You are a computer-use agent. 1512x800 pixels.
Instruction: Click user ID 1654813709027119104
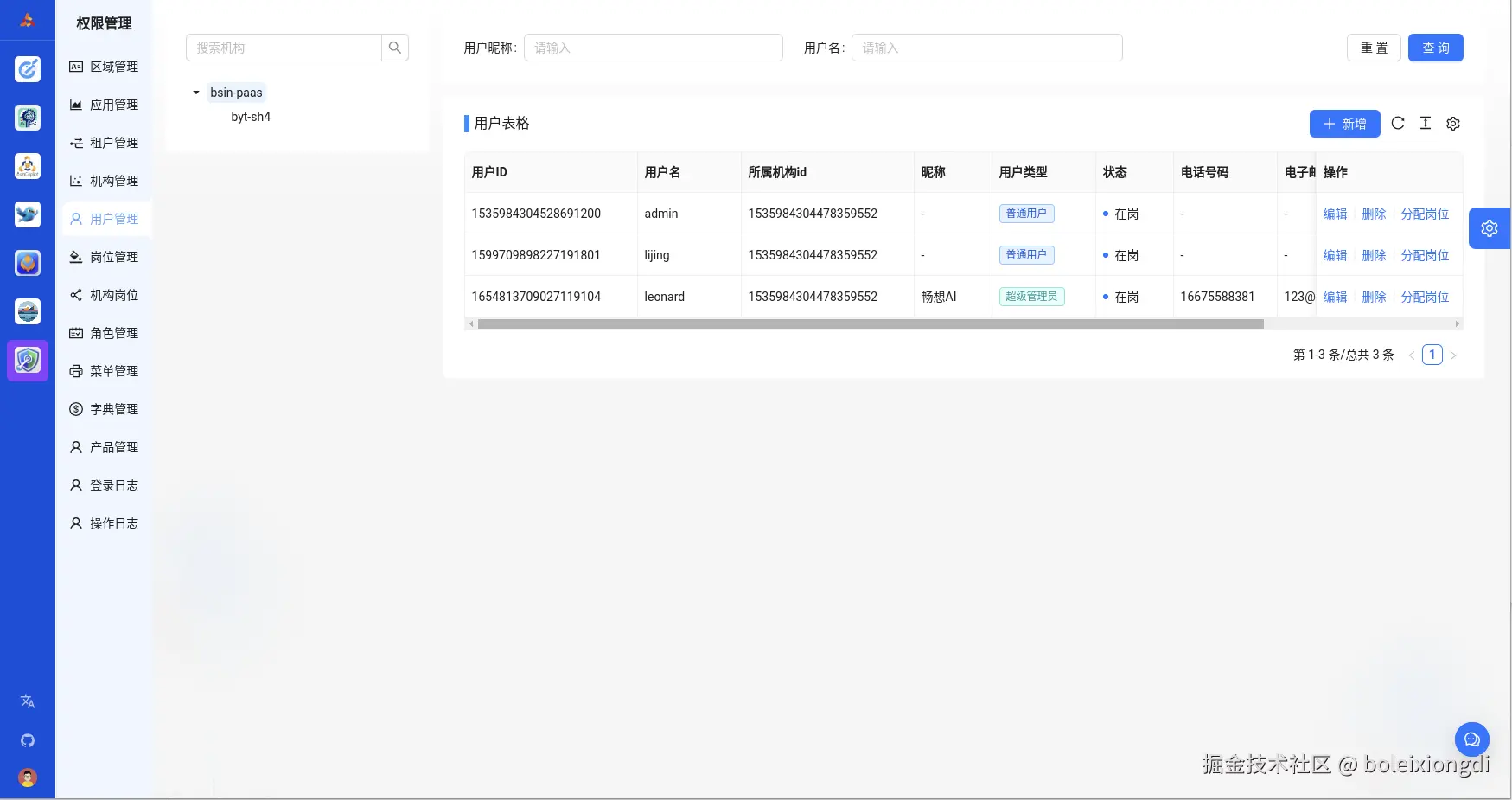[x=536, y=297]
